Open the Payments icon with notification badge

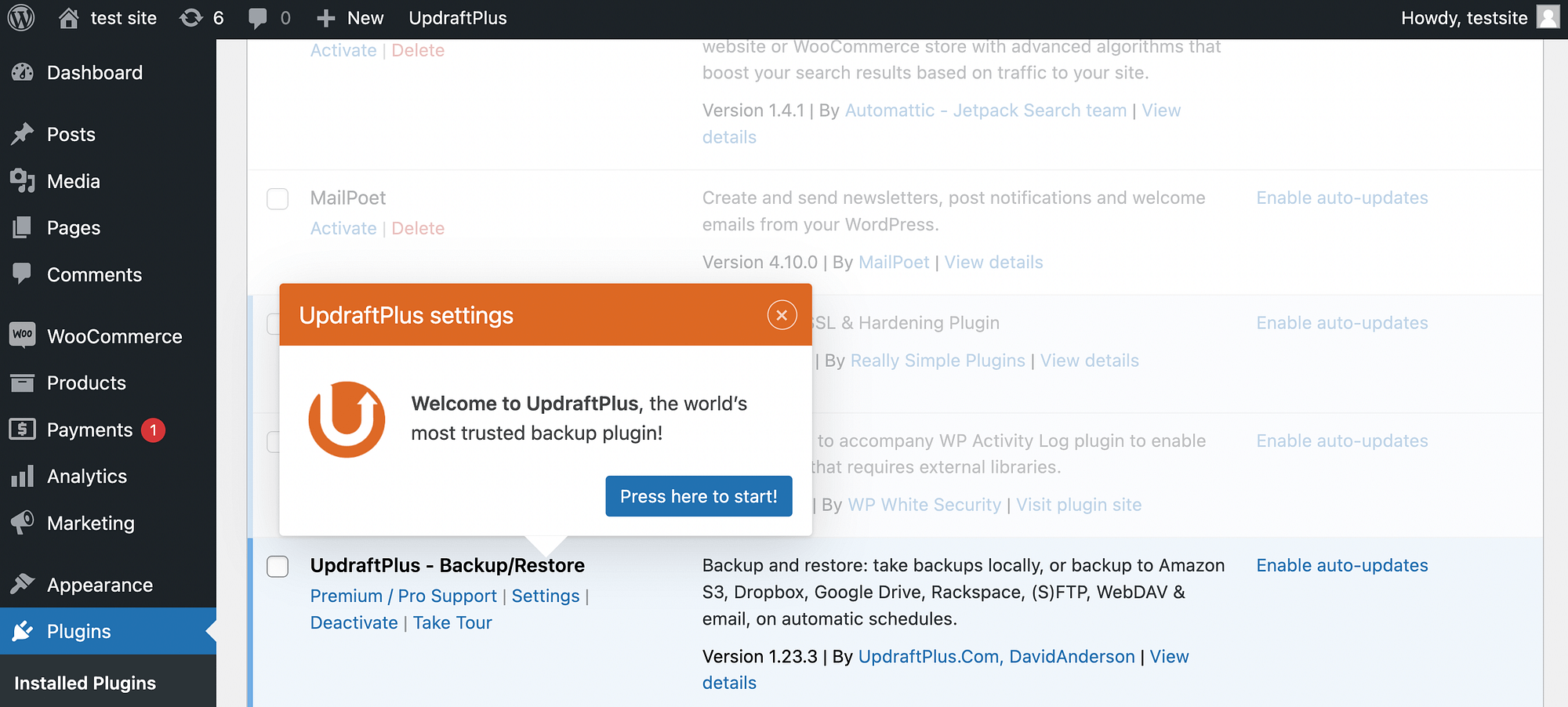23,430
